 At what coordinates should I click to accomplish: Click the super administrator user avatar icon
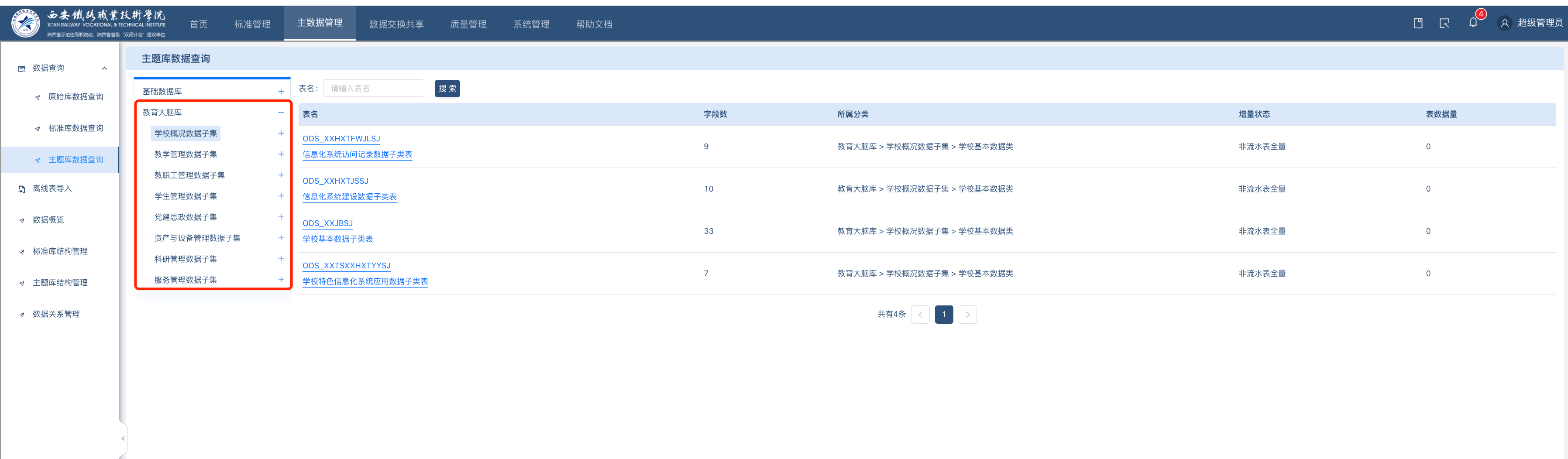1504,23
